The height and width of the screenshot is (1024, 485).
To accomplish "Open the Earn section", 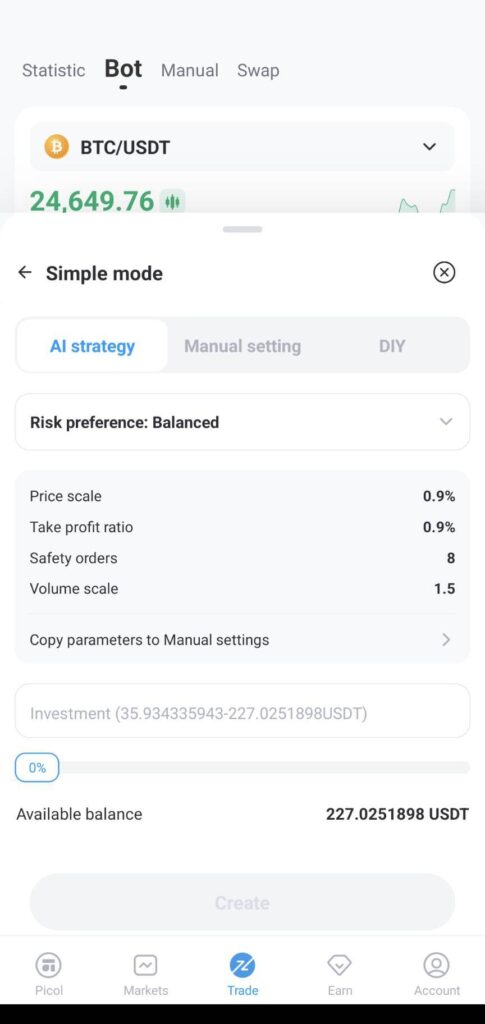I will pyautogui.click(x=339, y=974).
